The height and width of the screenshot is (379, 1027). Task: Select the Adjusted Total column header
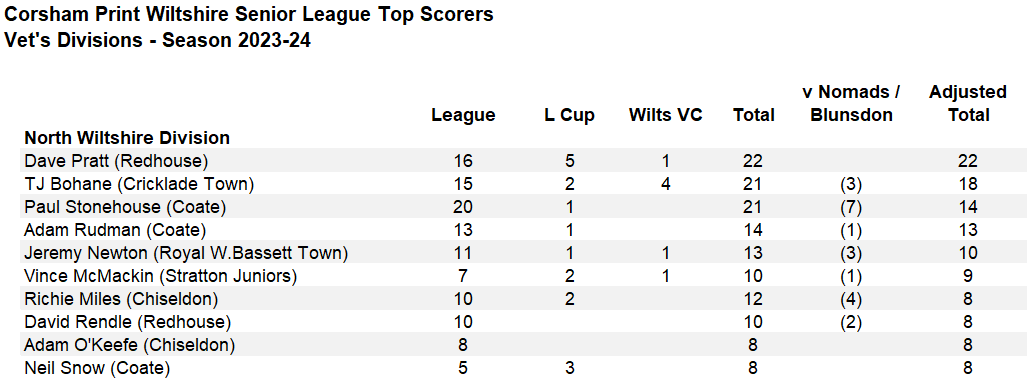(968, 103)
